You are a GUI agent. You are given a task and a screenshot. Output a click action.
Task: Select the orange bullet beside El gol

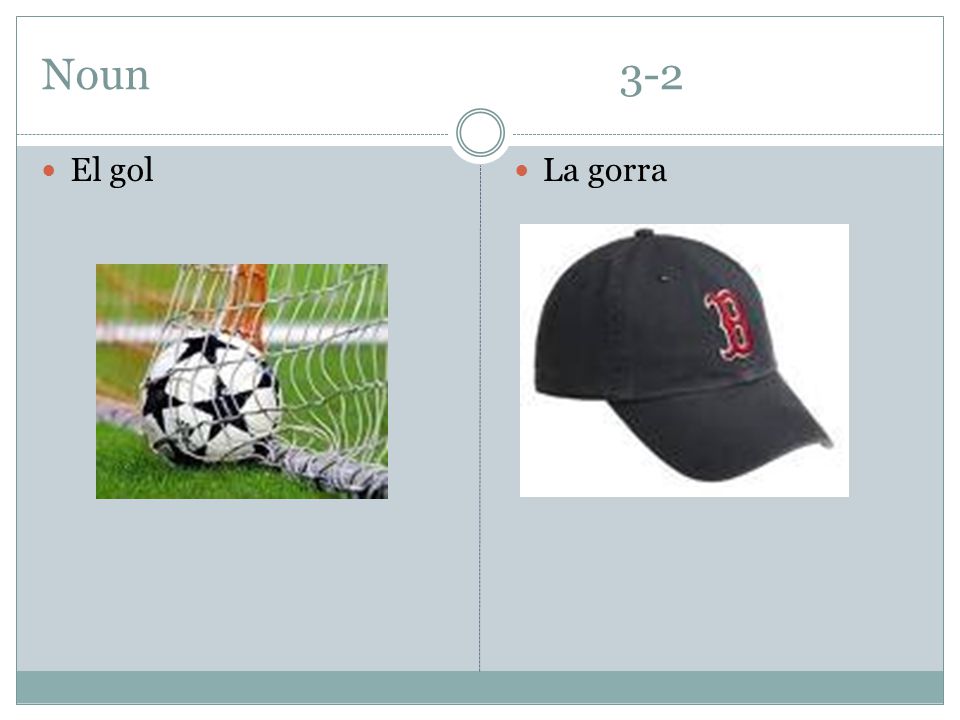tap(49, 171)
